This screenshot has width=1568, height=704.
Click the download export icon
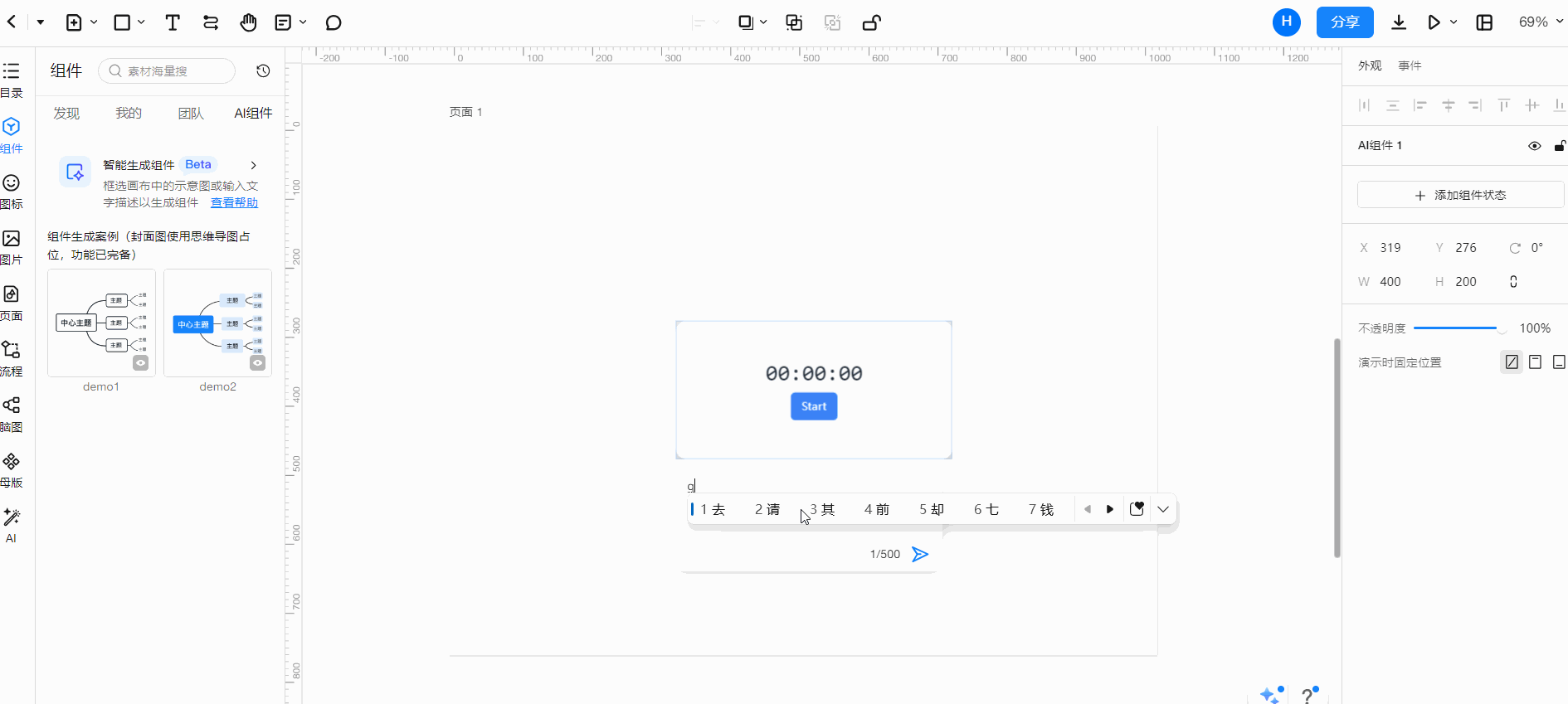[x=1399, y=22]
